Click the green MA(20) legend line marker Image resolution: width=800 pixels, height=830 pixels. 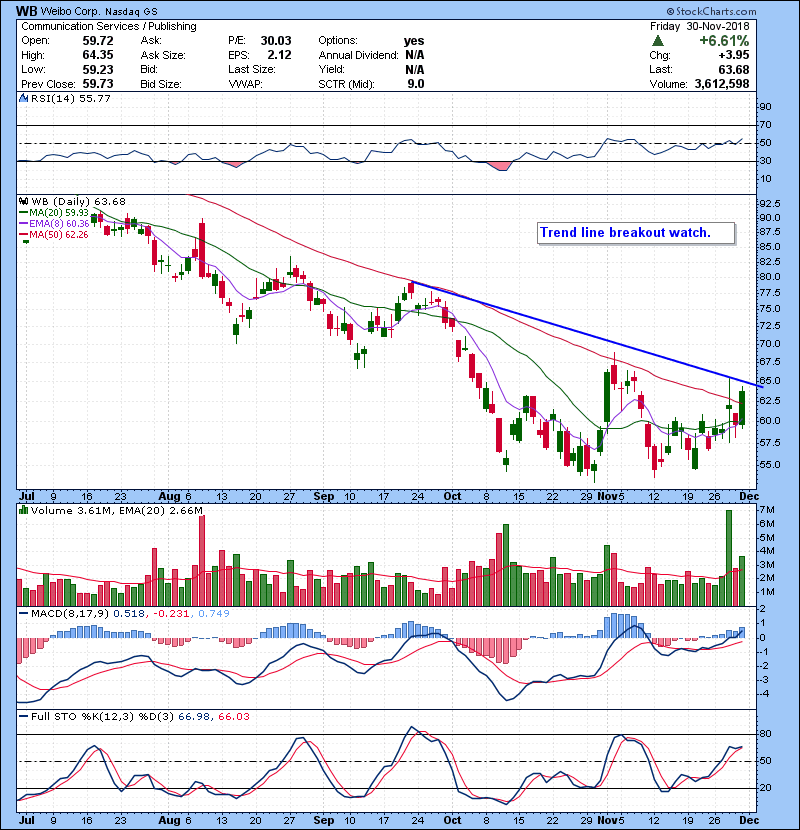(x=24, y=212)
